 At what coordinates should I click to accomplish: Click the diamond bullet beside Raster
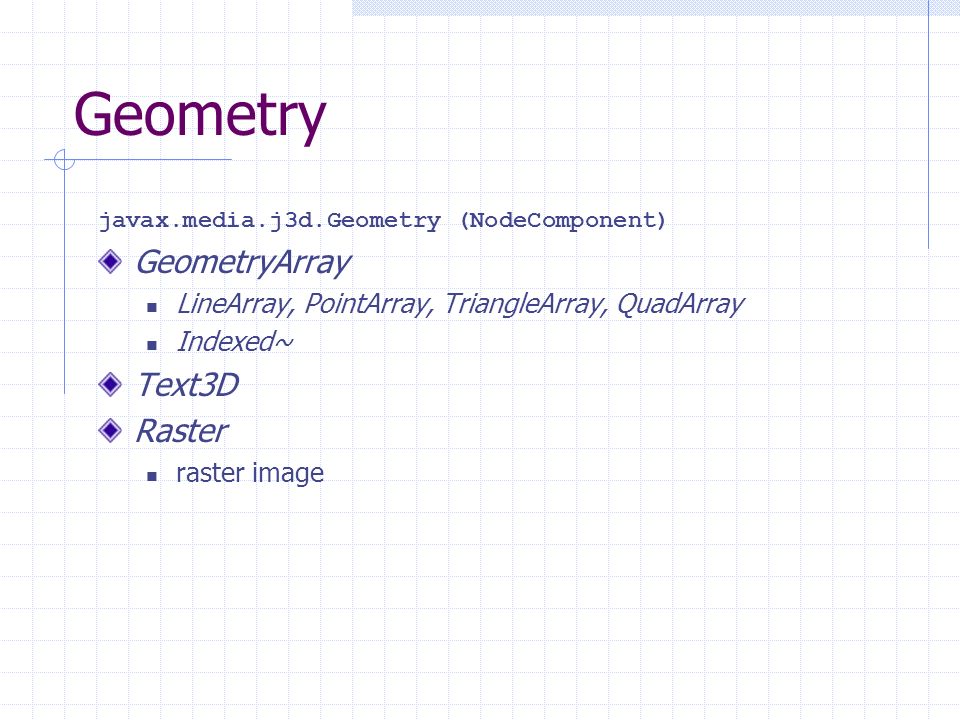[x=110, y=430]
